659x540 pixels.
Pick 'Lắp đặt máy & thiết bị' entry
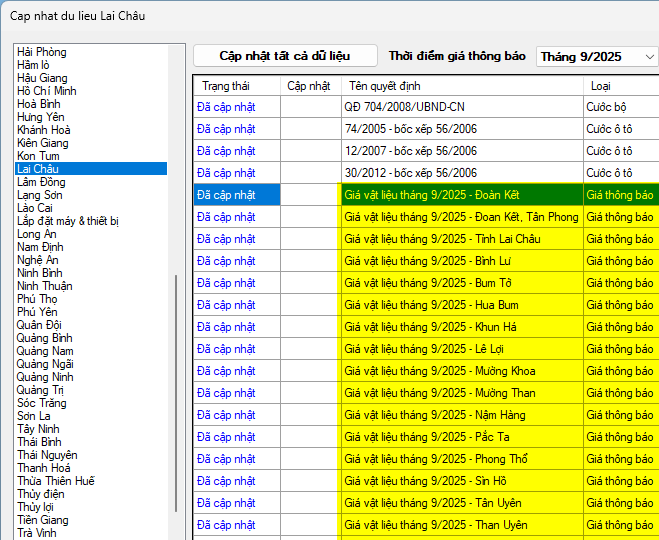click(x=68, y=221)
